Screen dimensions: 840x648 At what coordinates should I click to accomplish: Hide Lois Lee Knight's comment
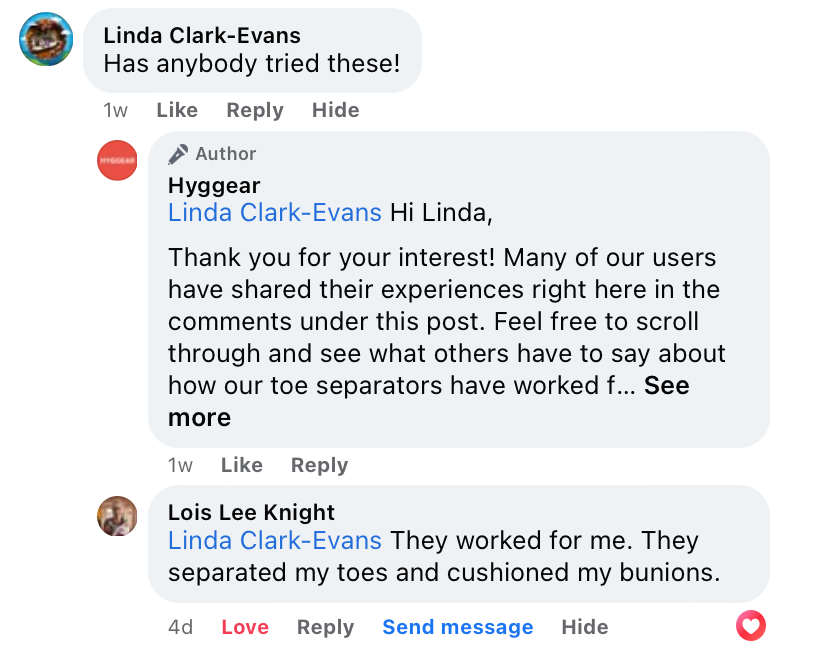(584, 627)
